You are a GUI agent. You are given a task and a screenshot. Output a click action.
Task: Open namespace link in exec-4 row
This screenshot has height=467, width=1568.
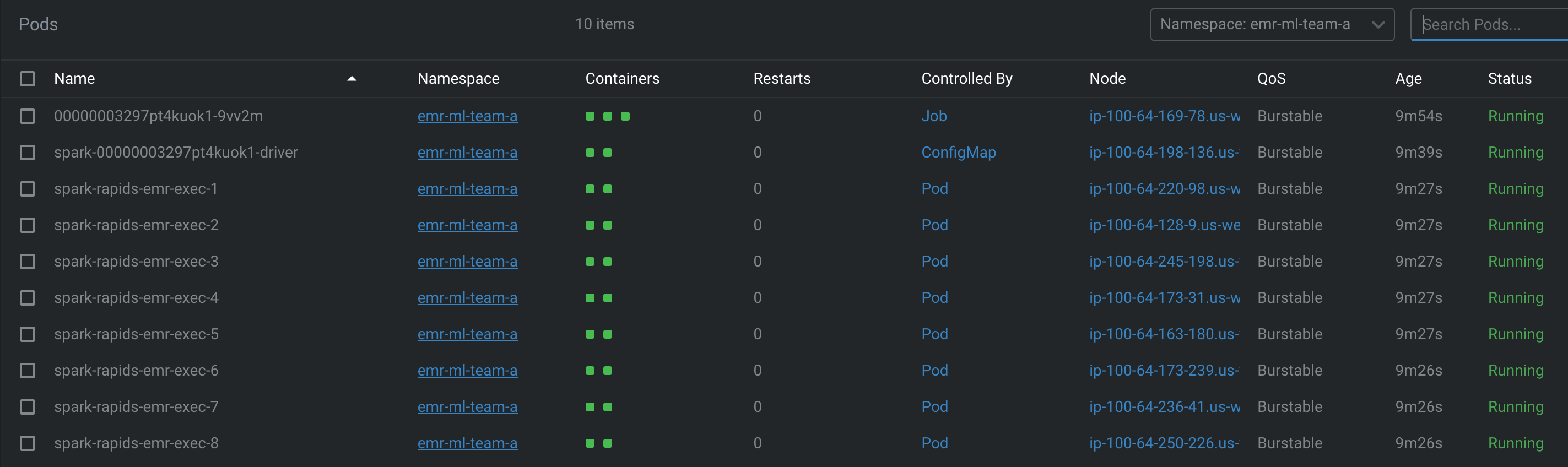click(467, 298)
